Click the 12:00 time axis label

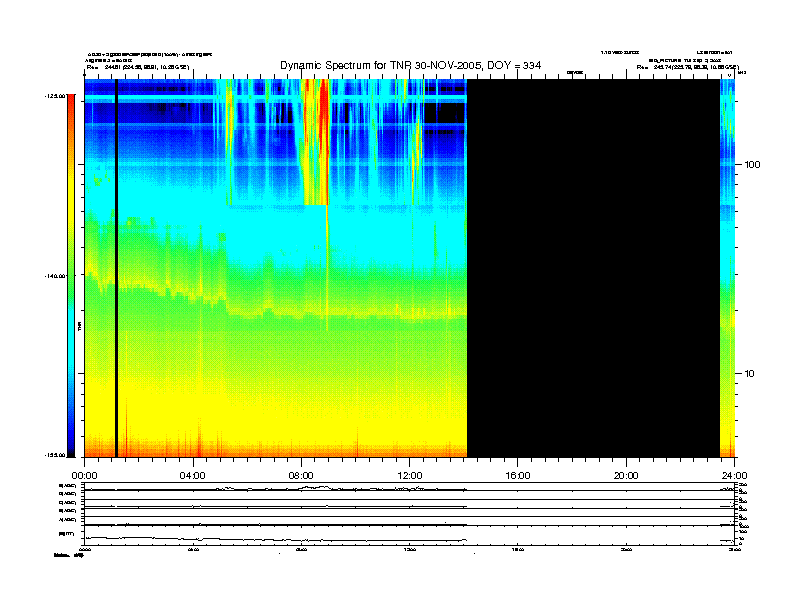point(410,476)
